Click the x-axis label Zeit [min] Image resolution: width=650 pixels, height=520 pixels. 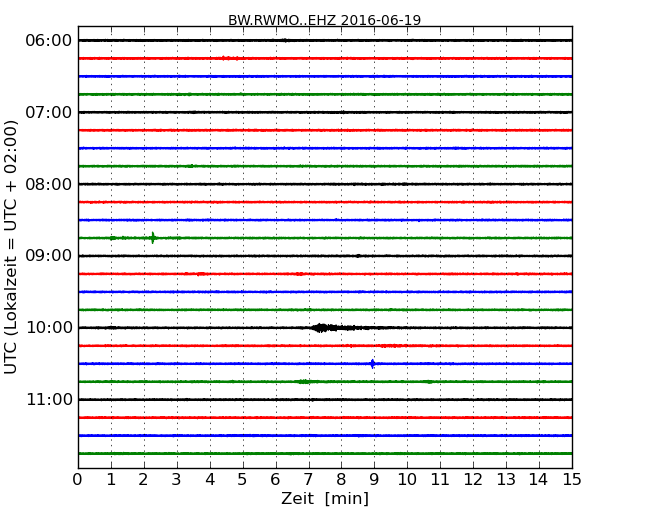click(325, 498)
